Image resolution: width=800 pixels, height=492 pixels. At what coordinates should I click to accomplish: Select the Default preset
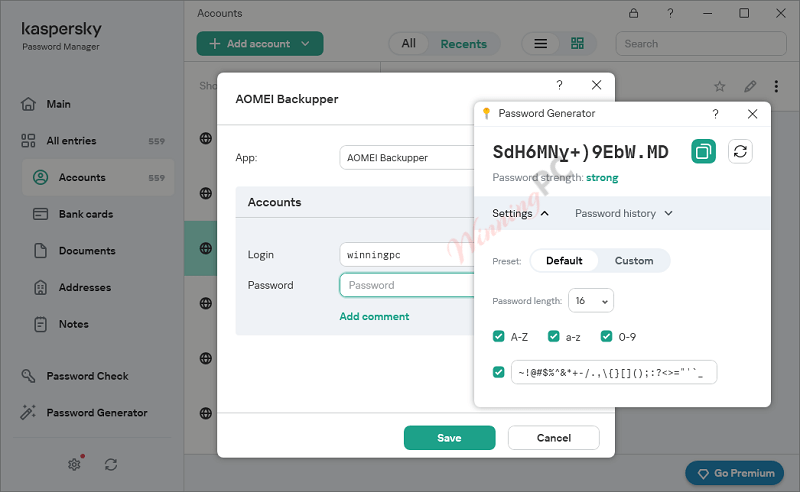(x=564, y=261)
